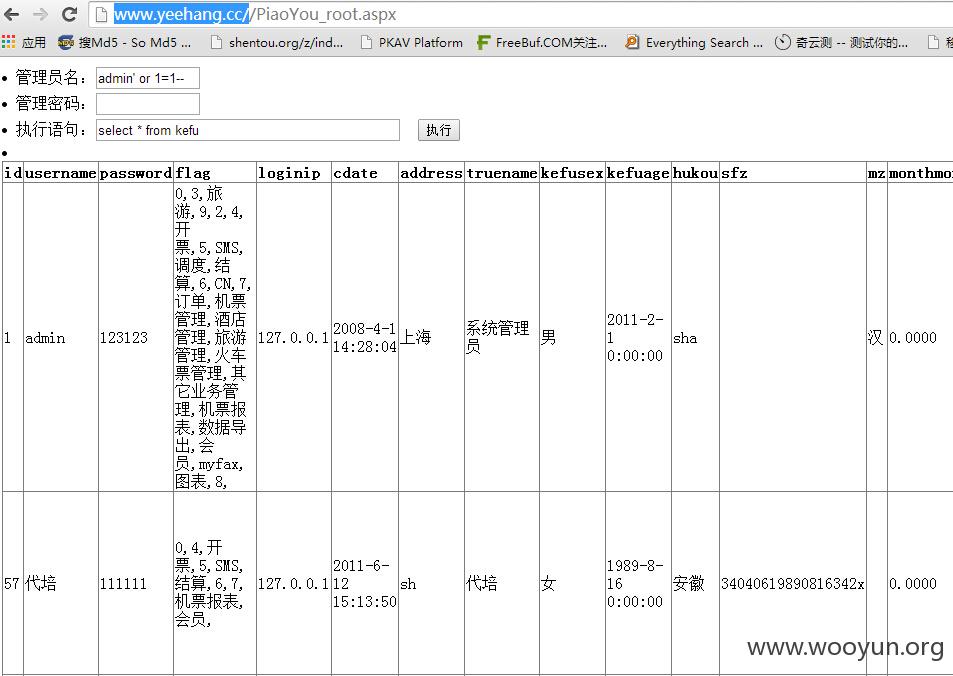Open the FreeBuf.COM bookmark
Viewport: 953px width, 676px height.
coord(542,43)
